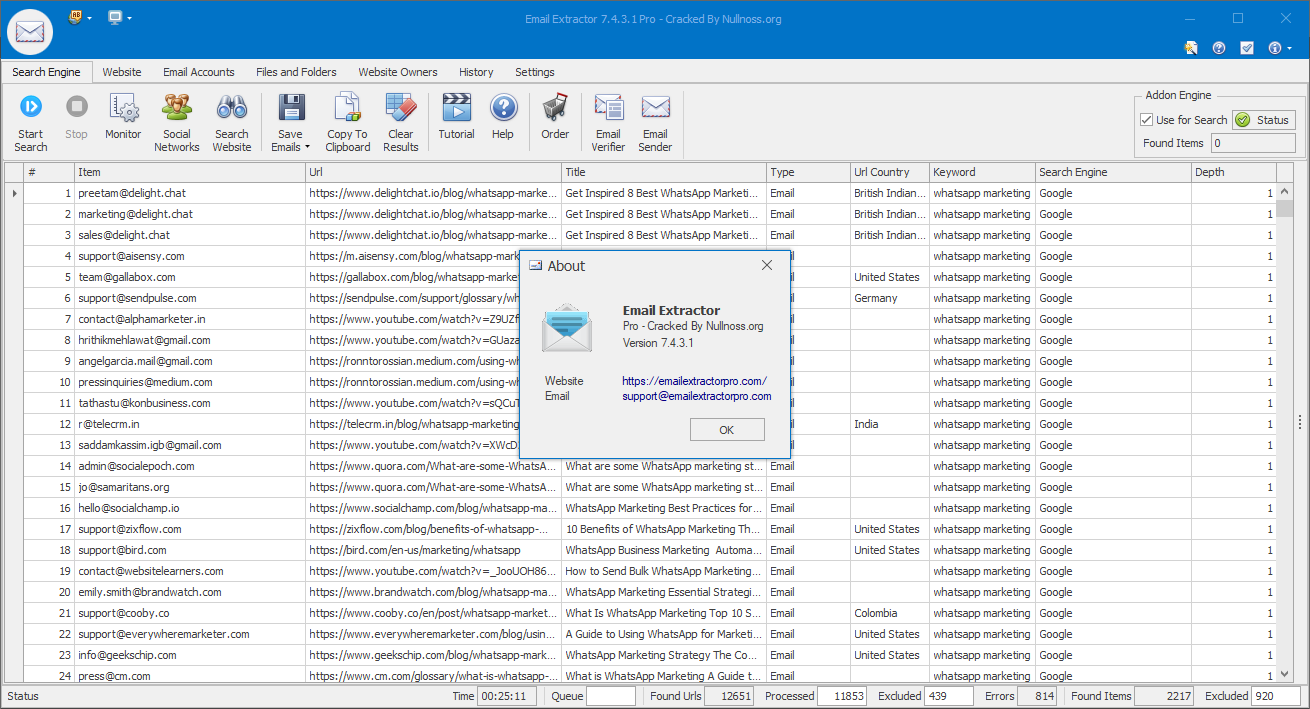1310x709 pixels.
Task: Click the Errors value 814
Action: pyautogui.click(x=1038, y=696)
